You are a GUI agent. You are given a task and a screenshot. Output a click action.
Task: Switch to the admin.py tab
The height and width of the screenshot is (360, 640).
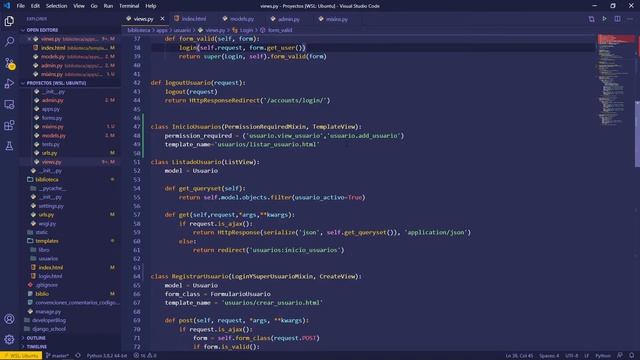285,19
